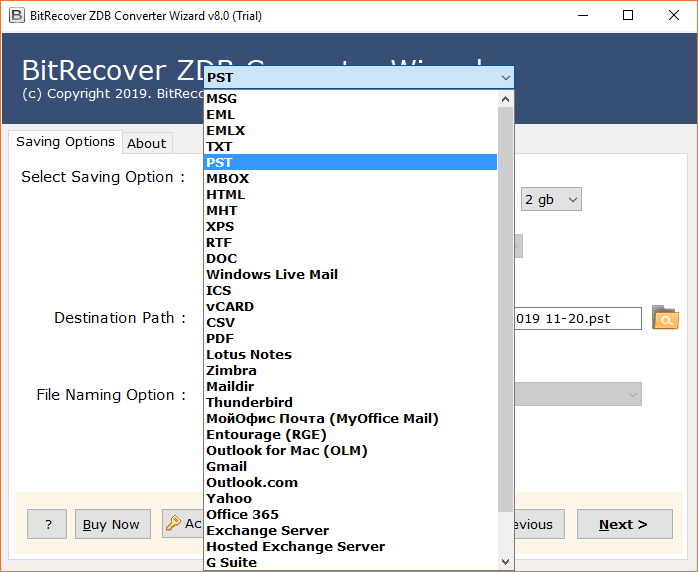Click the Next > button
698x572 pixels.
click(625, 524)
